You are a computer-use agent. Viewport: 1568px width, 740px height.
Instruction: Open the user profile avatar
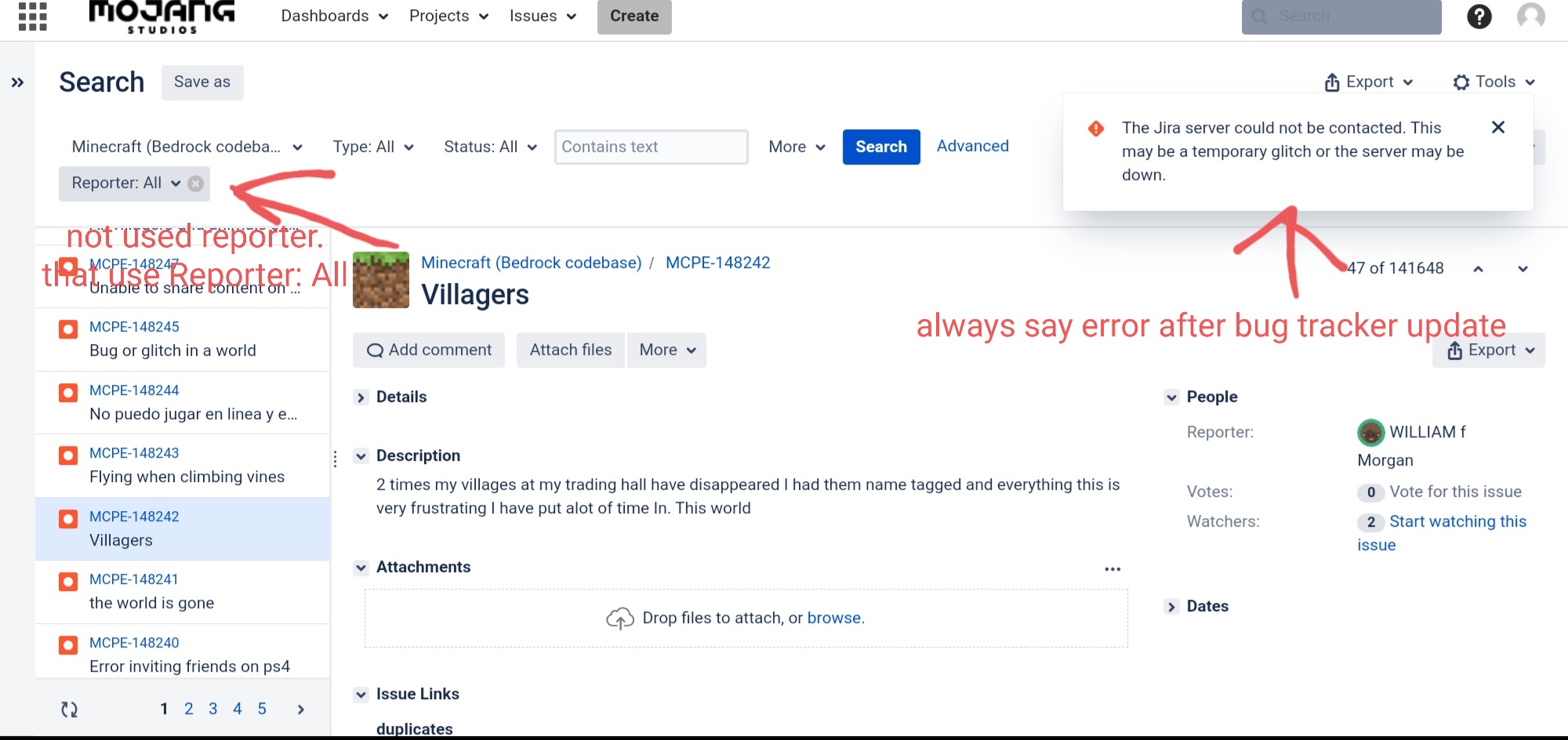click(x=1530, y=16)
